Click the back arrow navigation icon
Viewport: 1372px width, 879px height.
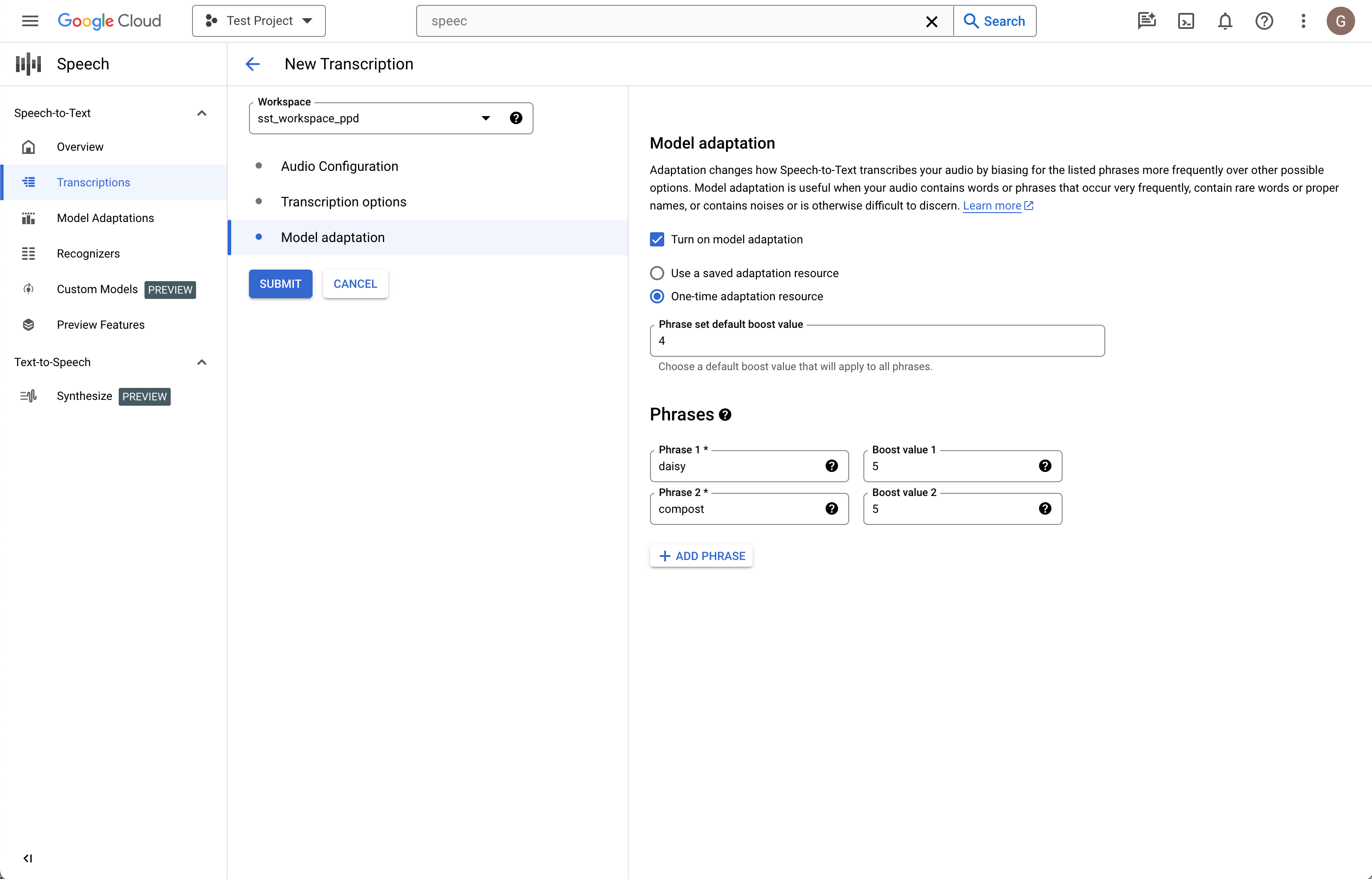253,64
